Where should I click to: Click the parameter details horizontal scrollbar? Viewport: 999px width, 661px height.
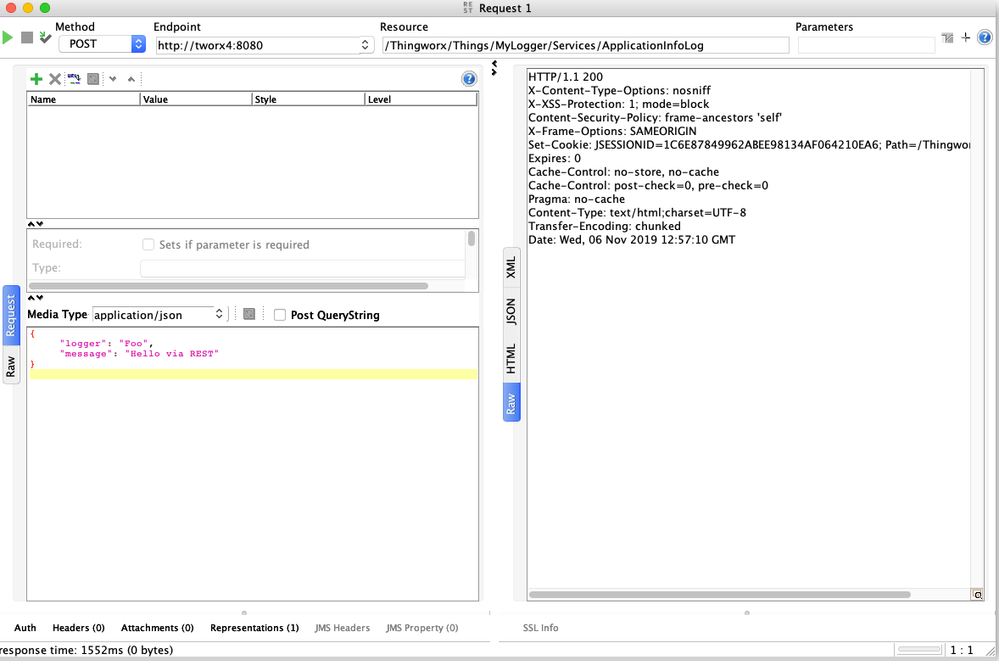[x=228, y=286]
